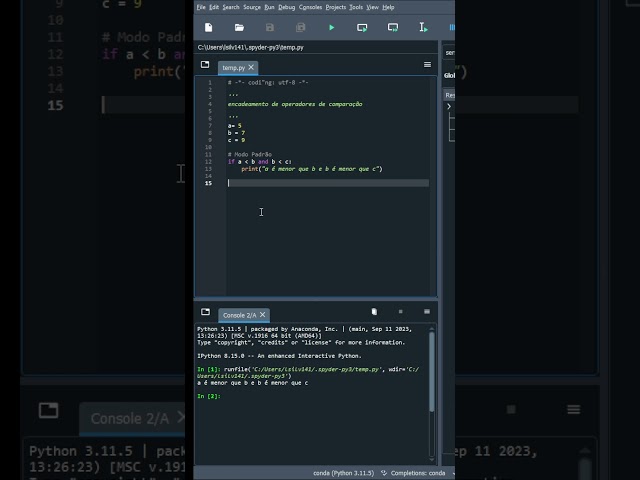Click the runfile command in console
Viewport: 640px width, 480px height.
[x=308, y=373]
